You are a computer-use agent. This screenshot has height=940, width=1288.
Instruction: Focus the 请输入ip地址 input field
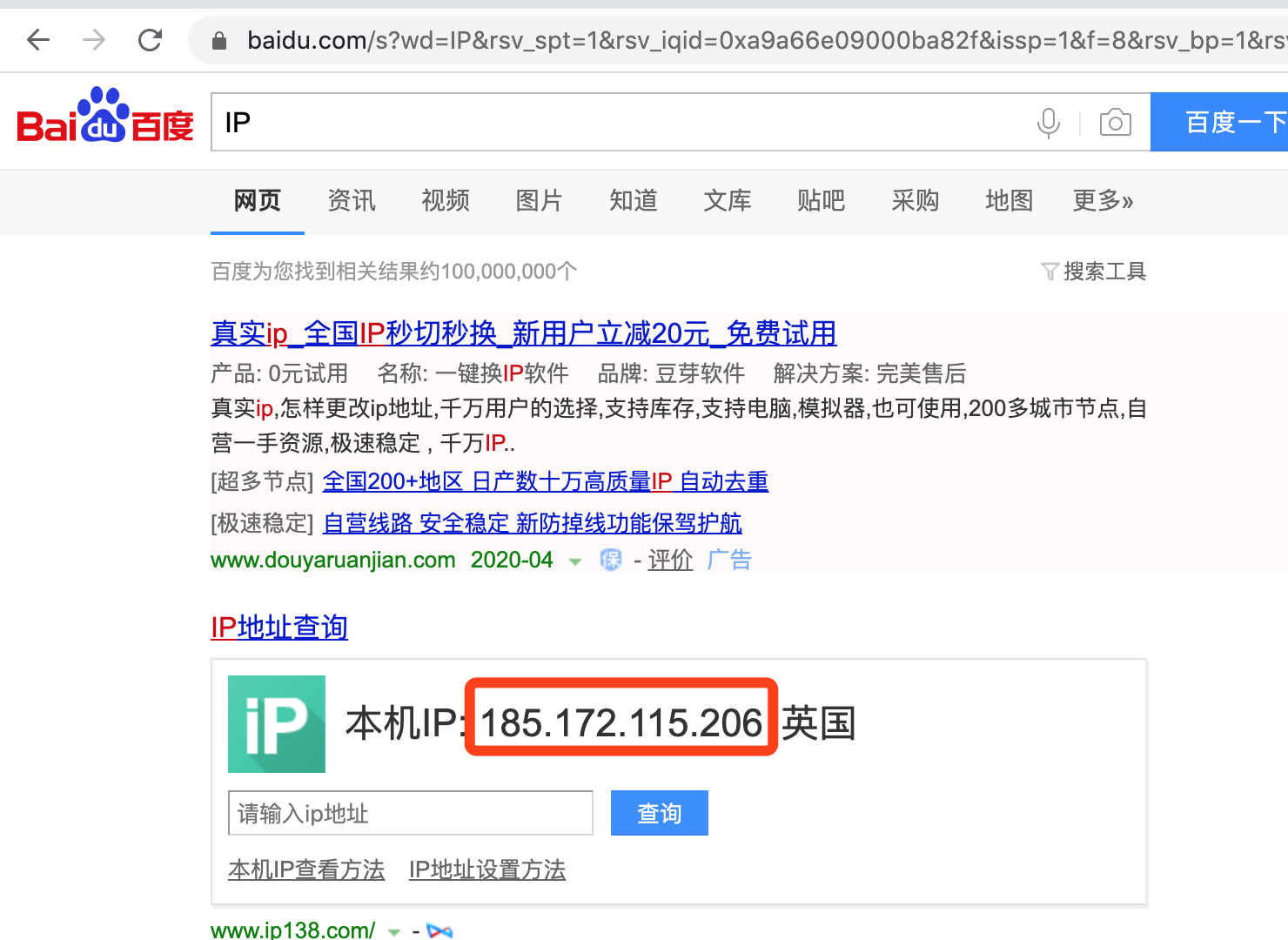411,813
